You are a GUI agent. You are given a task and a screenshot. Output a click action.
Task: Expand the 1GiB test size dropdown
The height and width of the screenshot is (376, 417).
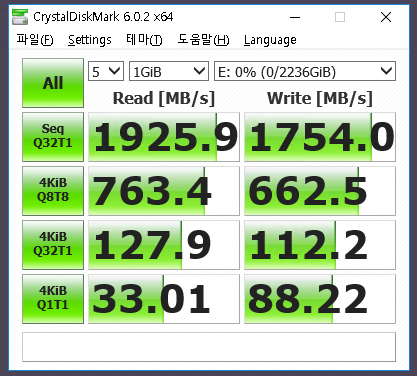169,71
